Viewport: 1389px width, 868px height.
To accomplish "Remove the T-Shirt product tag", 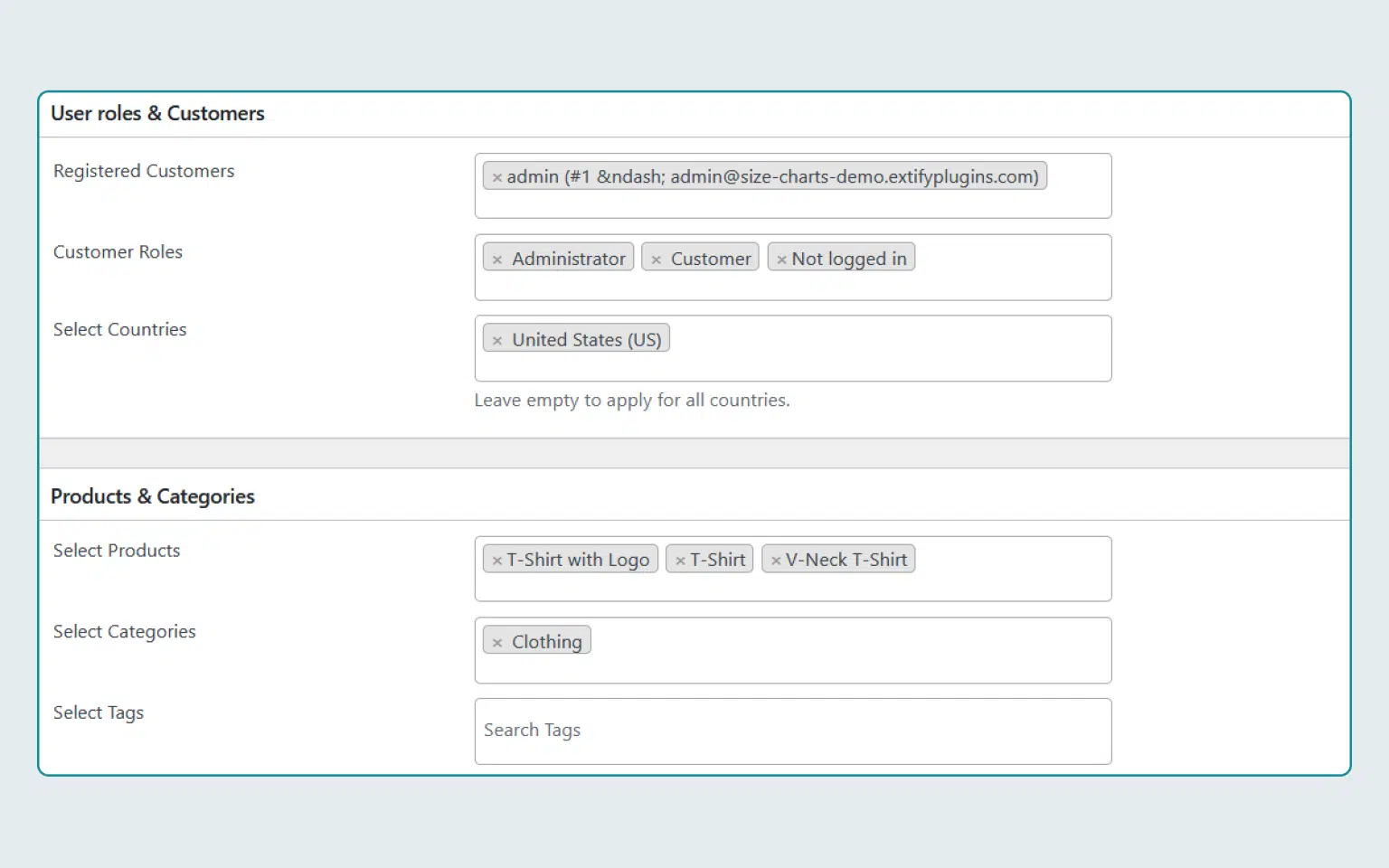I will [x=680, y=561].
